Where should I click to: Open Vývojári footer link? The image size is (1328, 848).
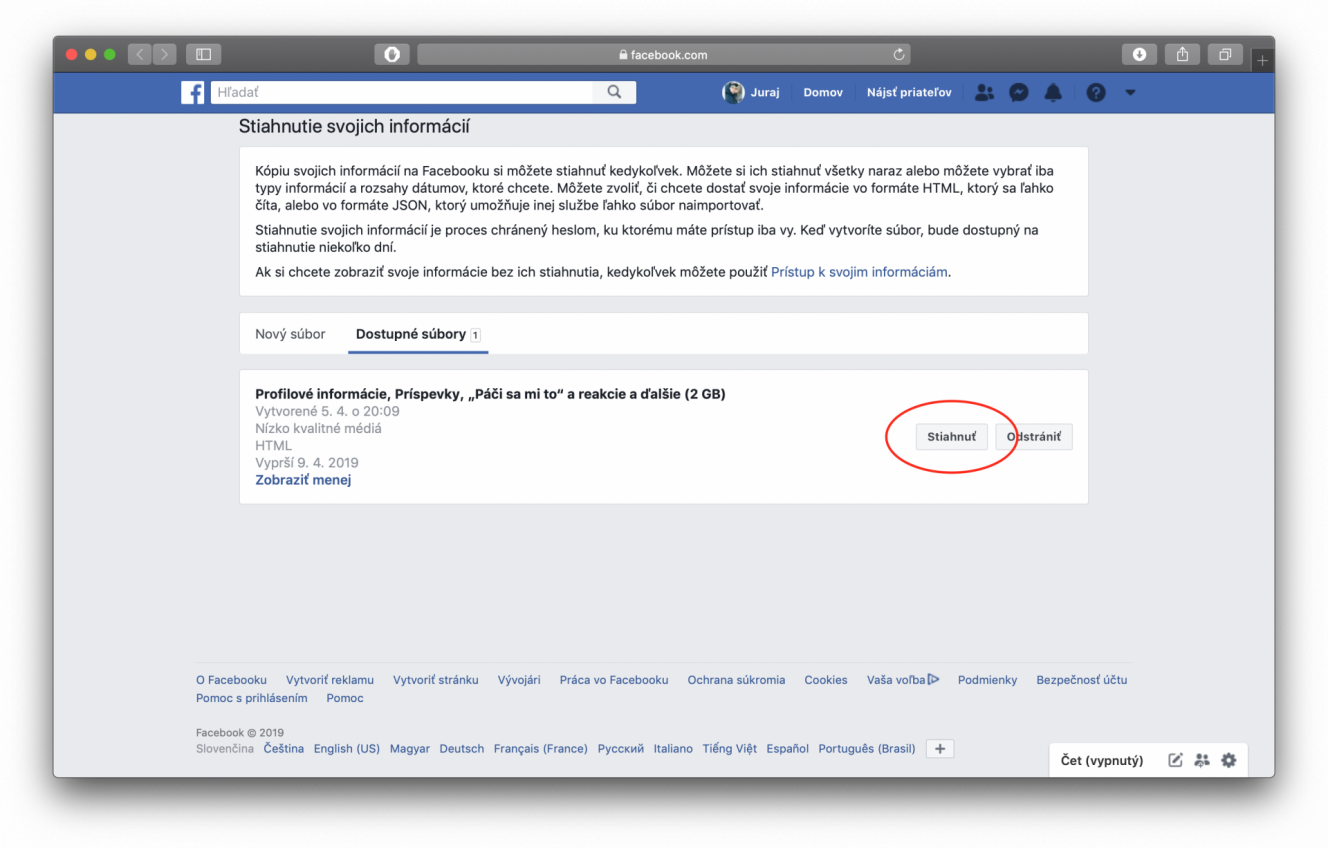pyautogui.click(x=519, y=680)
